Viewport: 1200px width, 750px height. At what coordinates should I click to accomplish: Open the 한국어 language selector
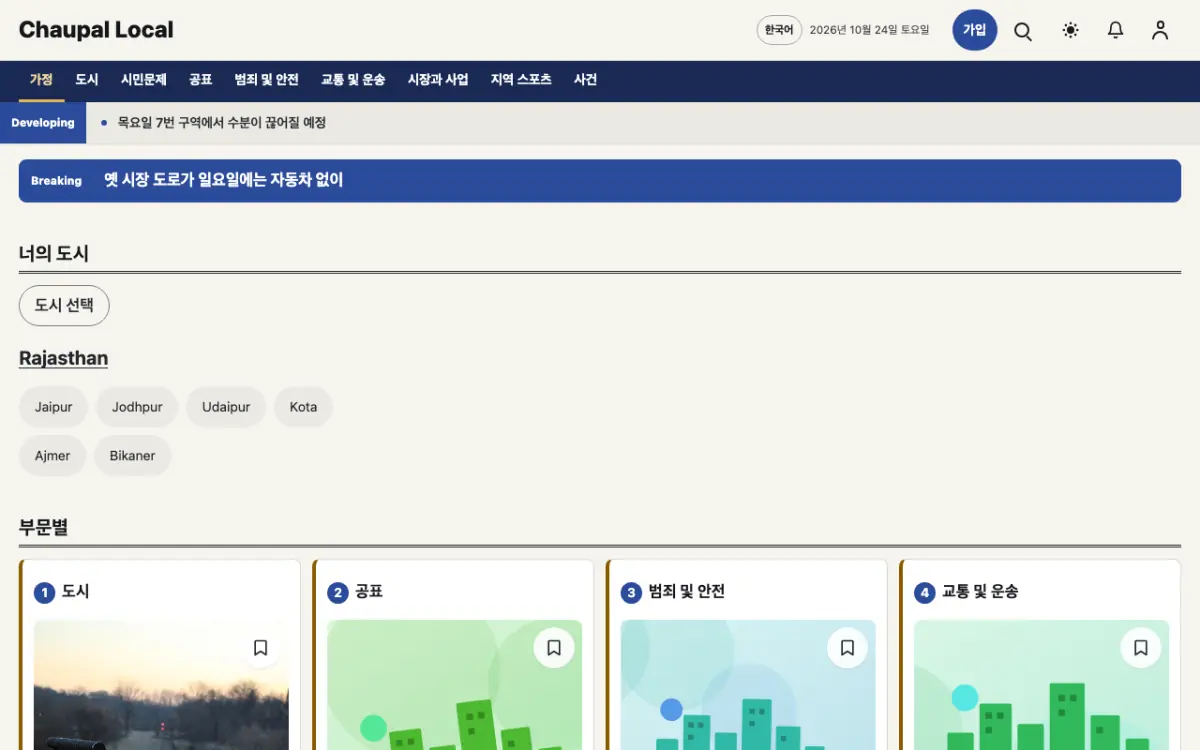[779, 30]
